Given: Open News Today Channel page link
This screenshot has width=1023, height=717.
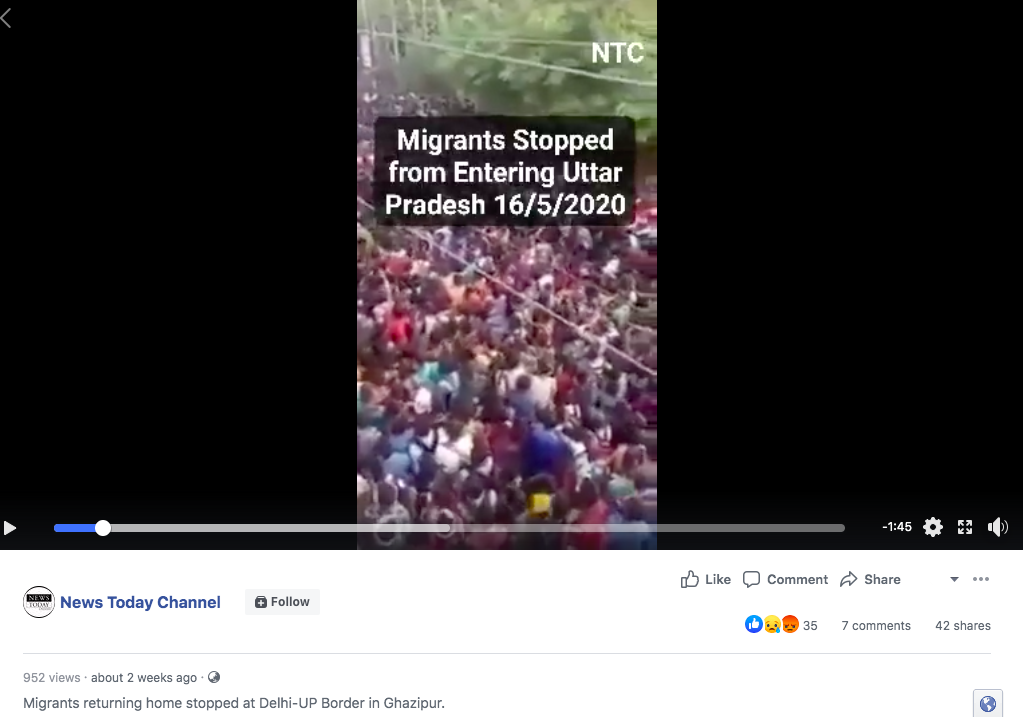Looking at the screenshot, I should (x=140, y=602).
